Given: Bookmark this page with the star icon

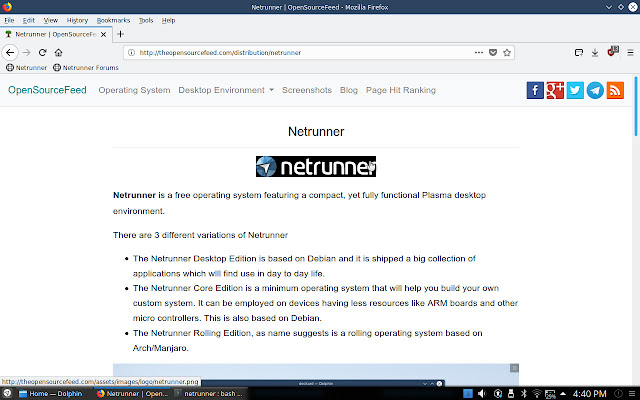Looking at the screenshot, I should tap(507, 52).
